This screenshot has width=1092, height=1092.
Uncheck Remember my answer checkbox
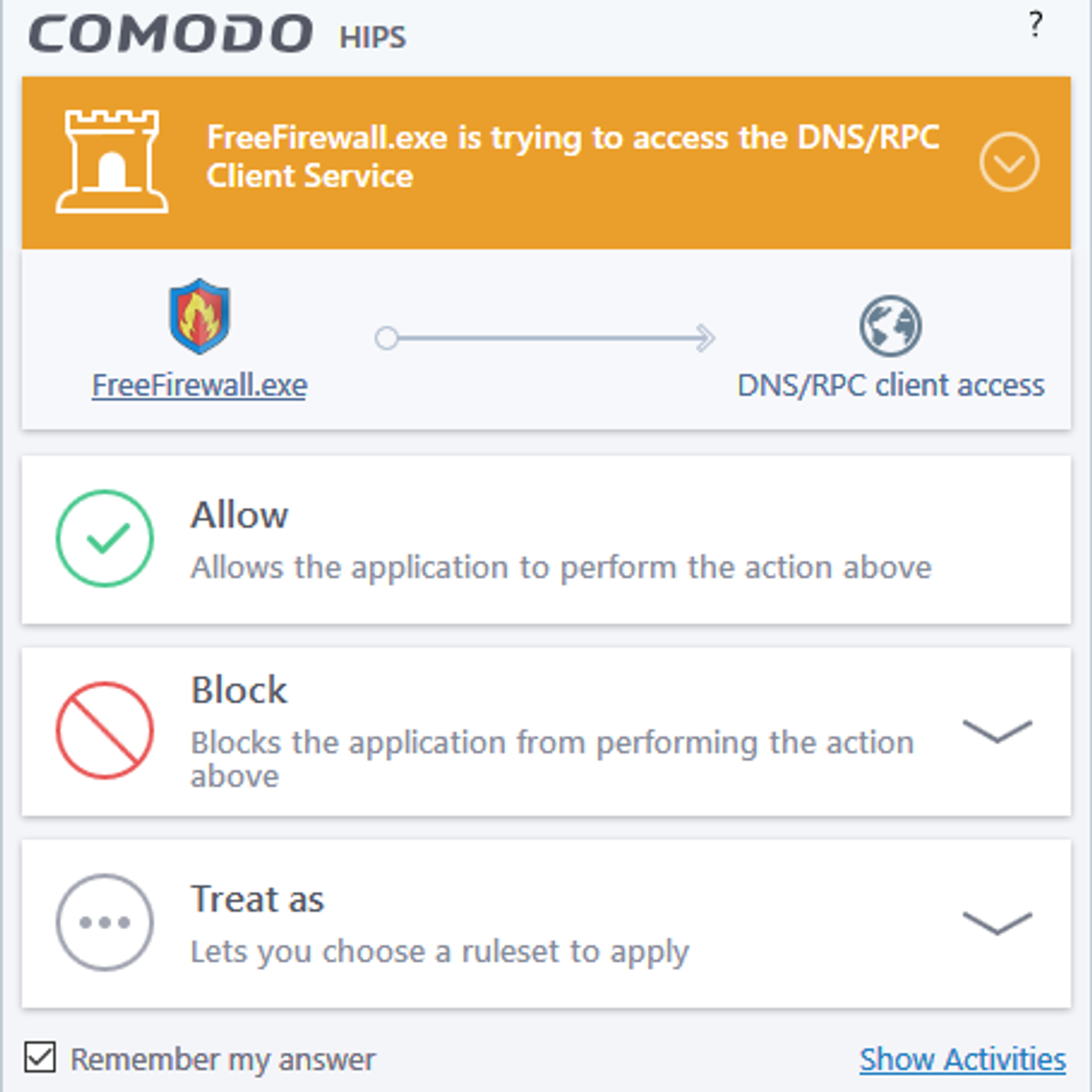41,1058
